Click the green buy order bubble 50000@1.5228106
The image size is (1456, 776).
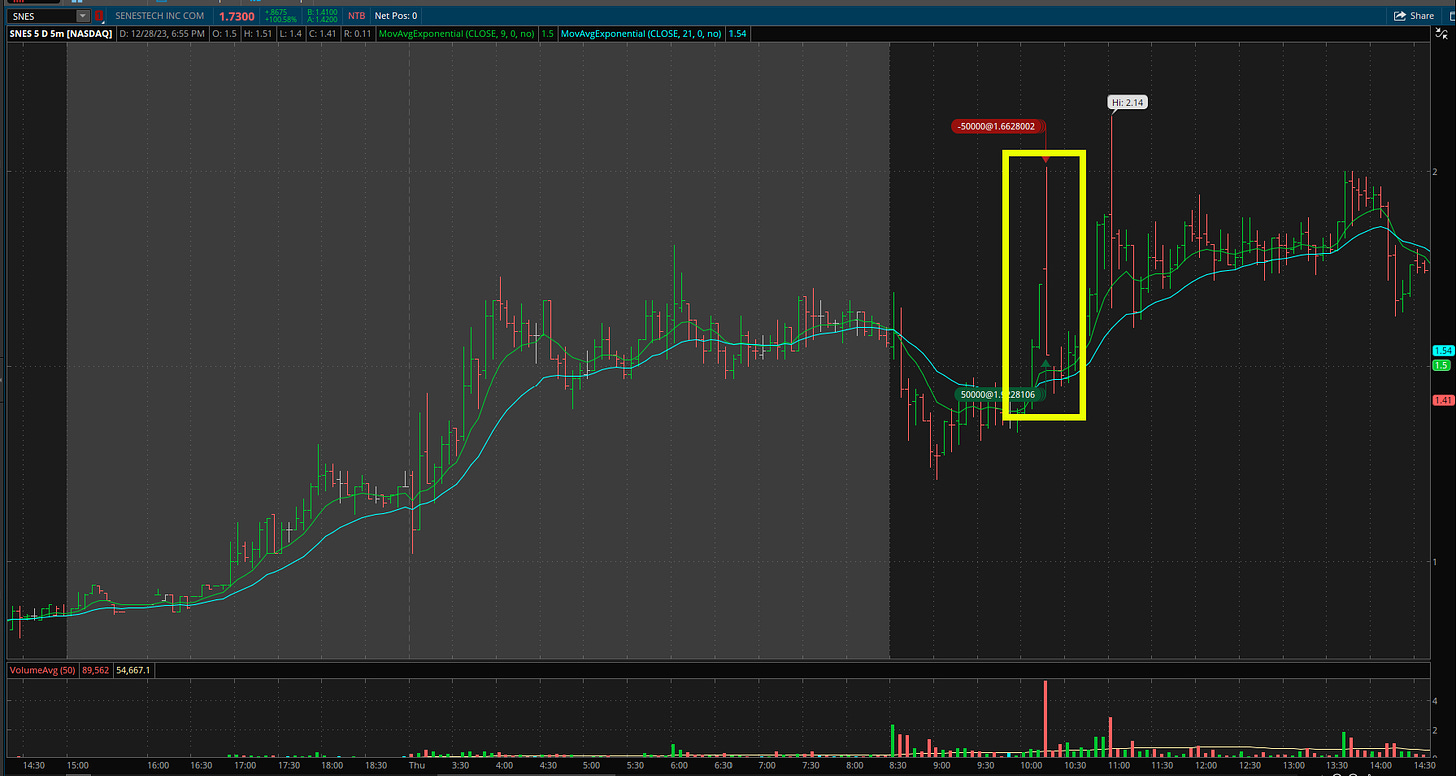(x=999, y=394)
